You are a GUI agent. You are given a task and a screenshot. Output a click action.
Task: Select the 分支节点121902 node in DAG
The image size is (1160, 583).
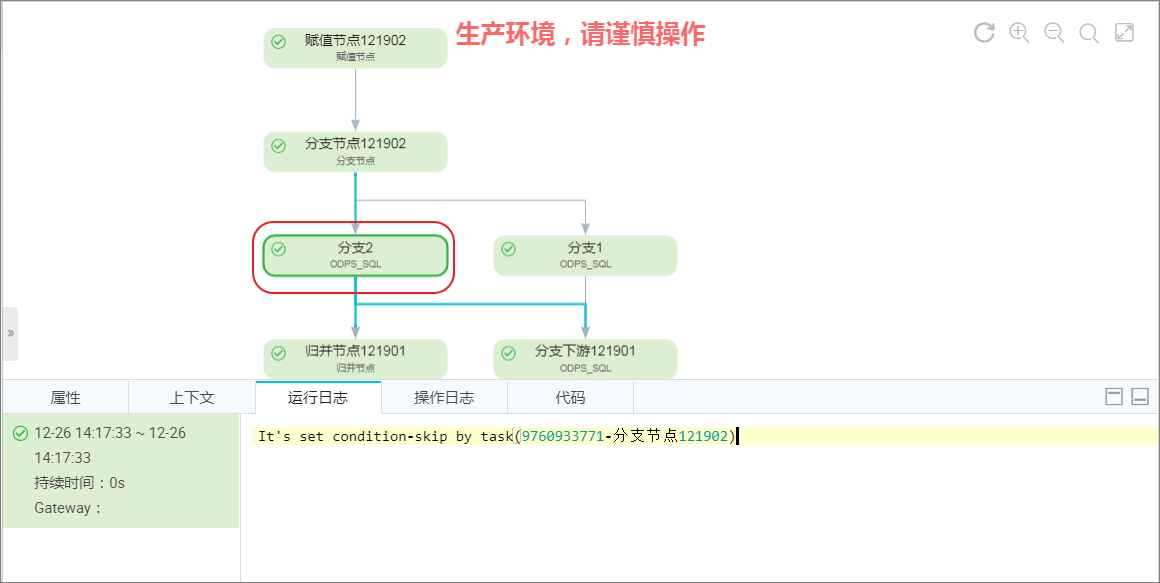pos(355,152)
